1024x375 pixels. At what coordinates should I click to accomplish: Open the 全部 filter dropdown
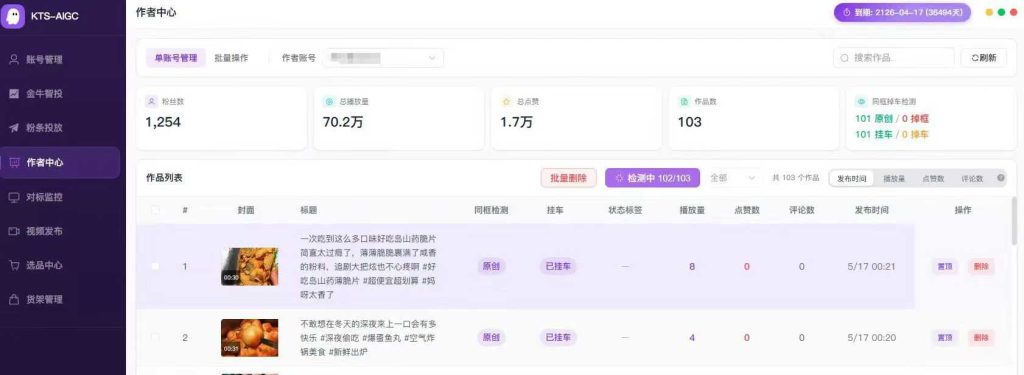733,178
